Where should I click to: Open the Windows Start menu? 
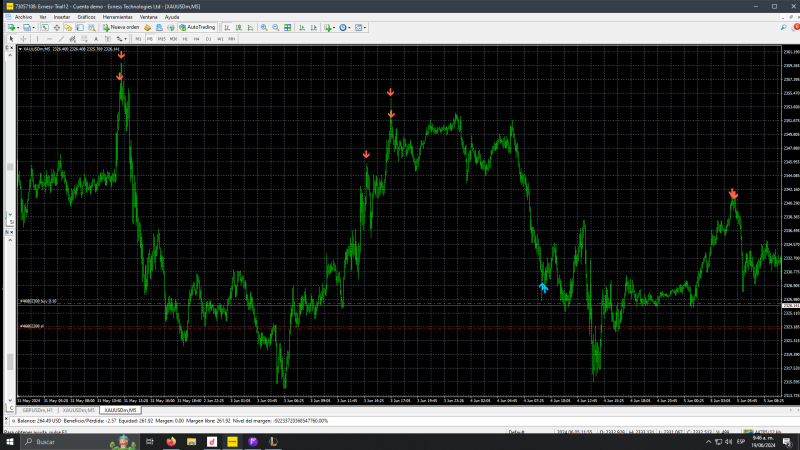[x=10, y=441]
